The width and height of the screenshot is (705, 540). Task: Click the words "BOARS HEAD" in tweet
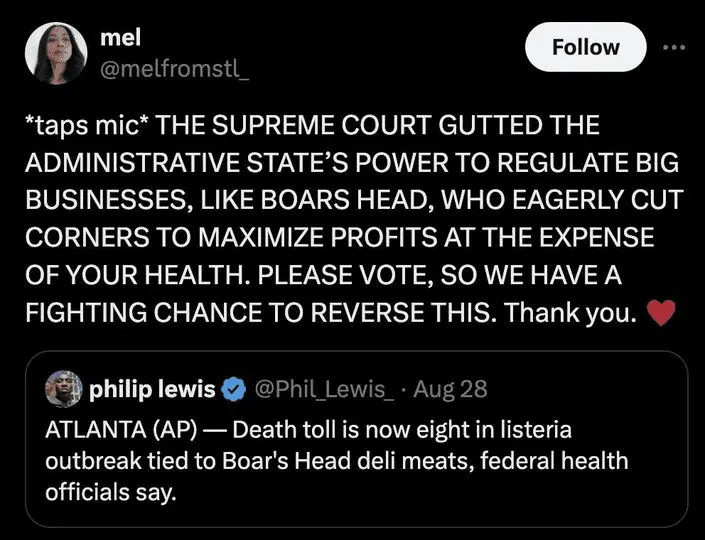[x=300, y=202]
